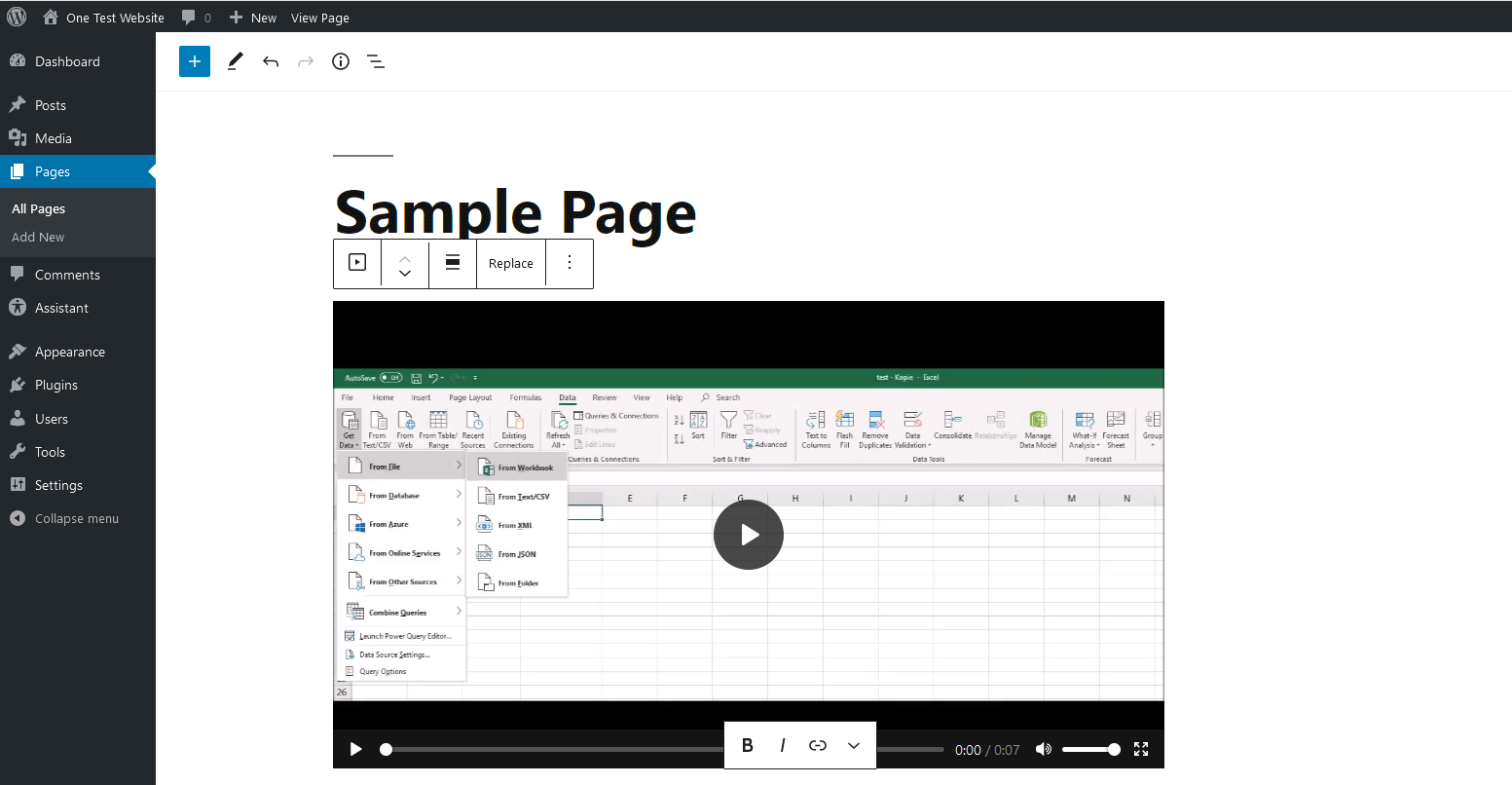Open the Details info icon
The width and height of the screenshot is (1512, 785).
point(341,61)
